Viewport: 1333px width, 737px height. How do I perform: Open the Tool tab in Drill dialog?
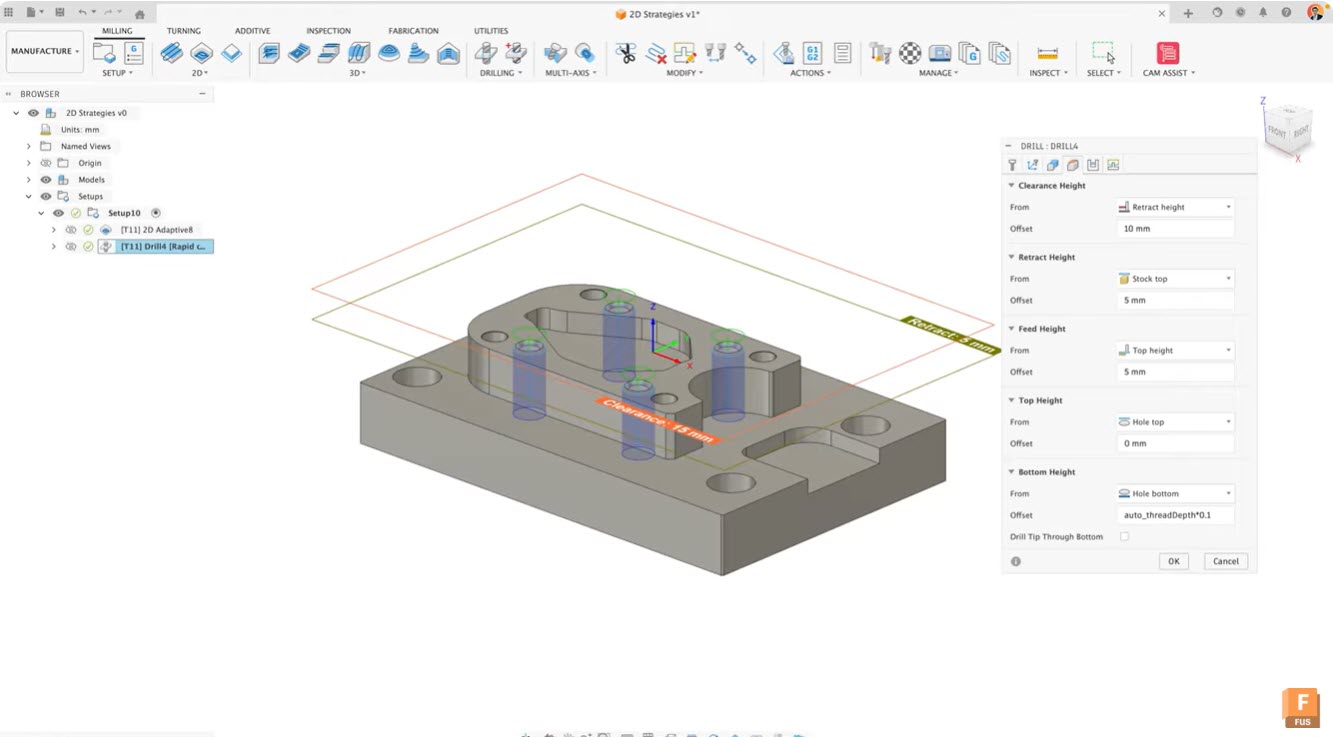pyautogui.click(x=1012, y=165)
